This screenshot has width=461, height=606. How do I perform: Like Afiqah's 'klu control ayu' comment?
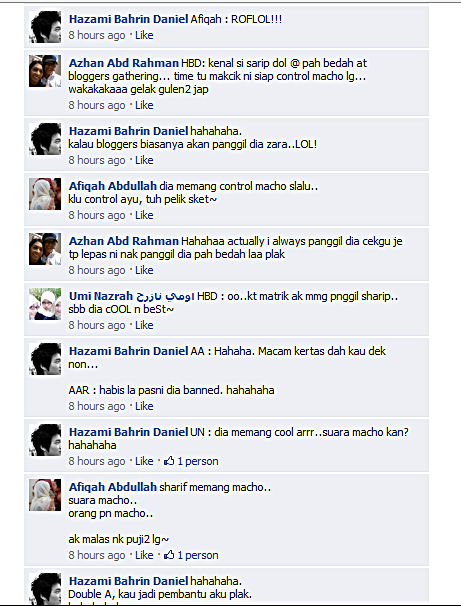click(x=144, y=215)
